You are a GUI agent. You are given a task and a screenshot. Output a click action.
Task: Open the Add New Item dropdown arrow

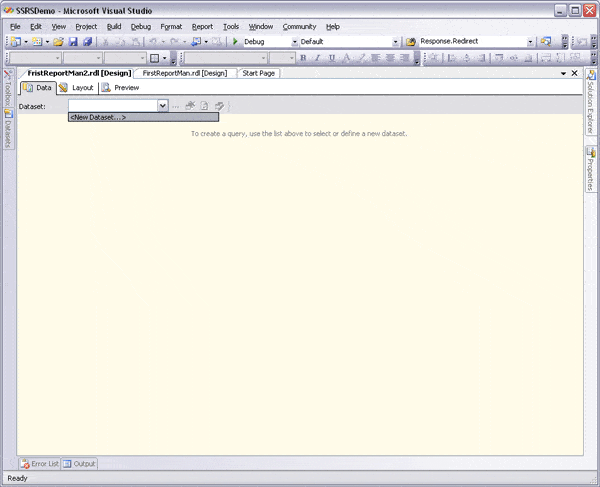pos(47,42)
